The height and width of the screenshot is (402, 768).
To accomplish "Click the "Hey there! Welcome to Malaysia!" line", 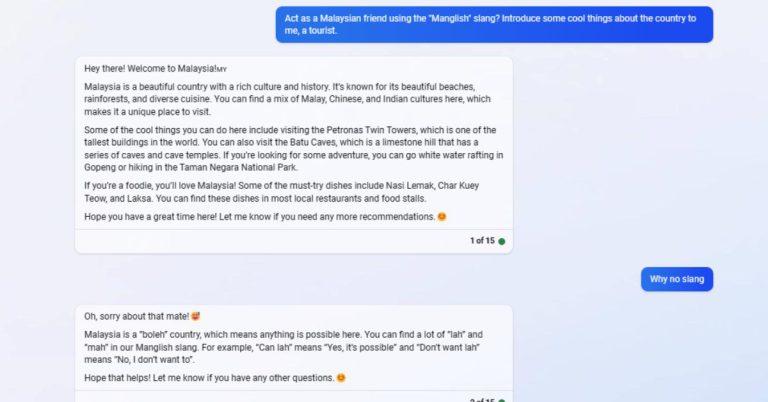I will click(x=155, y=69).
